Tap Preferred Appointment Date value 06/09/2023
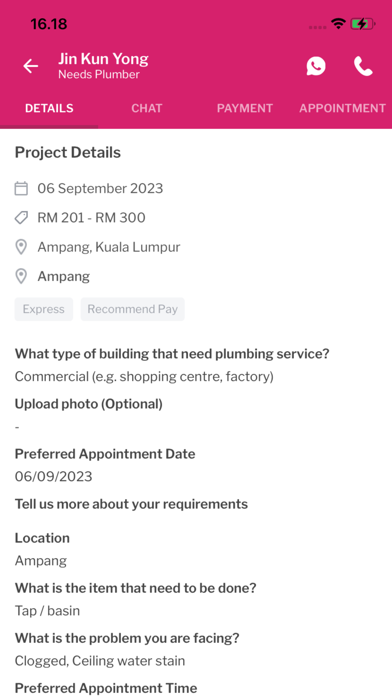The image size is (392, 696). [54, 476]
